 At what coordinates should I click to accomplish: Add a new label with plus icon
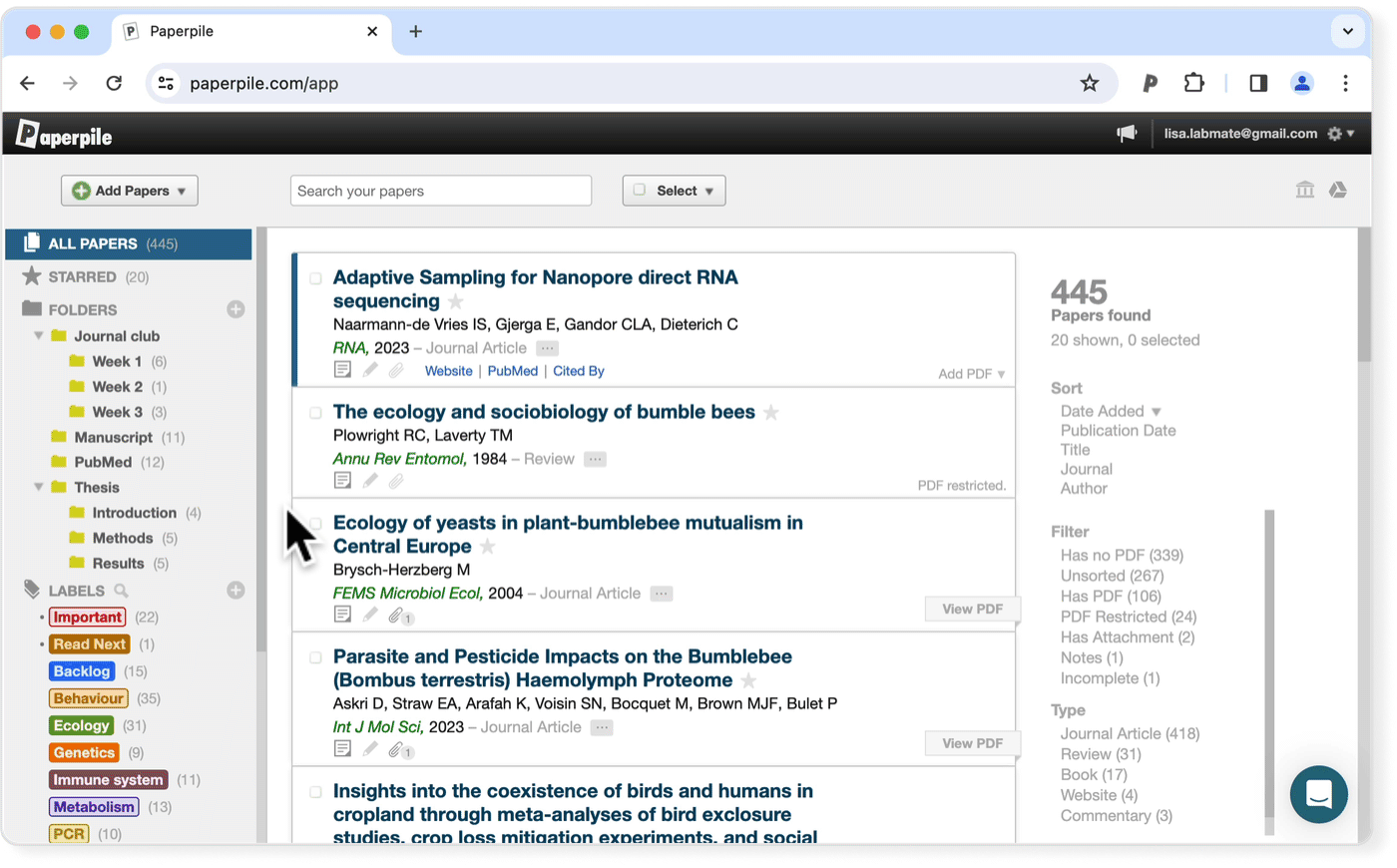(235, 591)
